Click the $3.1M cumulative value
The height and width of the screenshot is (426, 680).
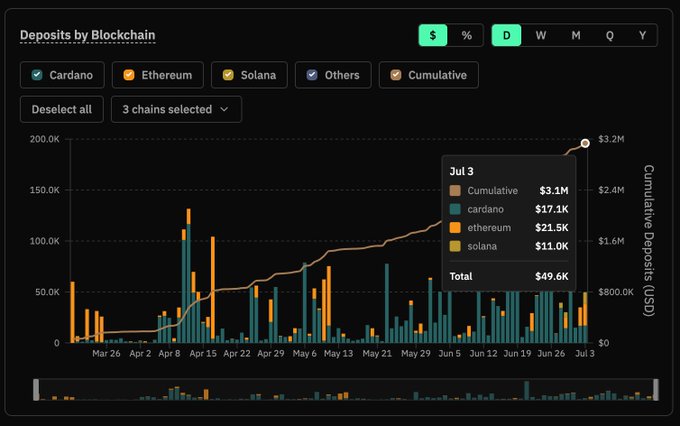[x=554, y=190]
